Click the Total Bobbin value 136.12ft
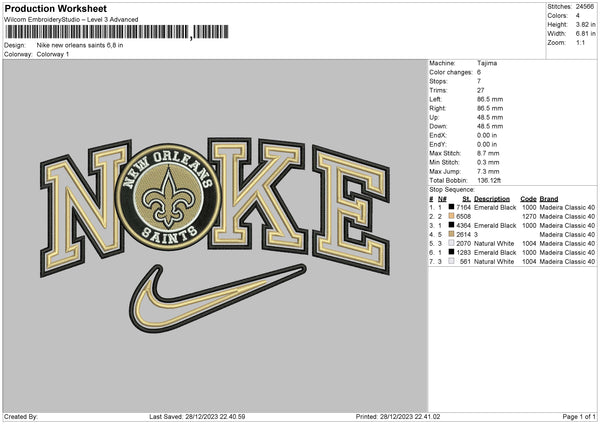Viewport: 600px width, 424px height. click(x=489, y=180)
